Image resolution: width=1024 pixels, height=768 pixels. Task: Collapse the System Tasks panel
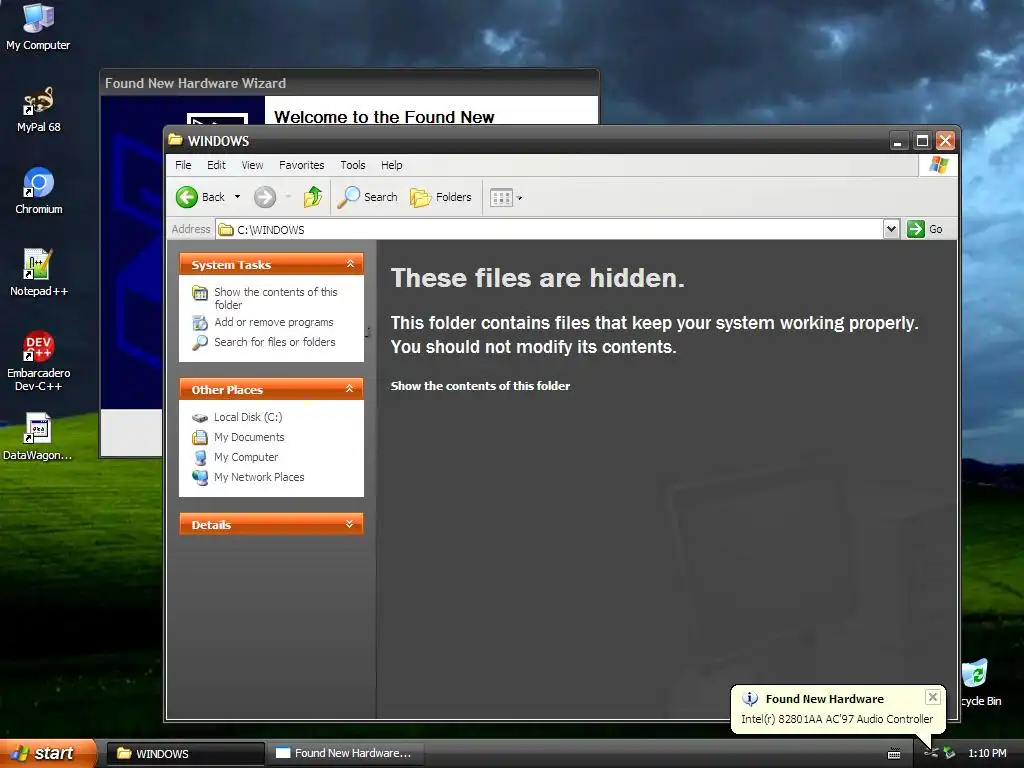click(350, 264)
